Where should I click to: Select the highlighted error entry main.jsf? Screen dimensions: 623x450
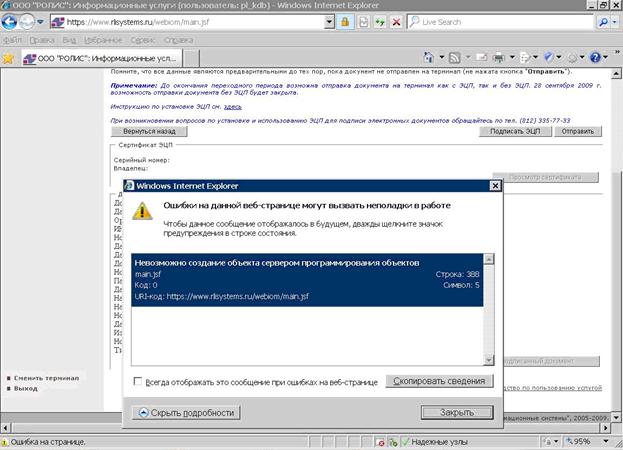(x=307, y=280)
